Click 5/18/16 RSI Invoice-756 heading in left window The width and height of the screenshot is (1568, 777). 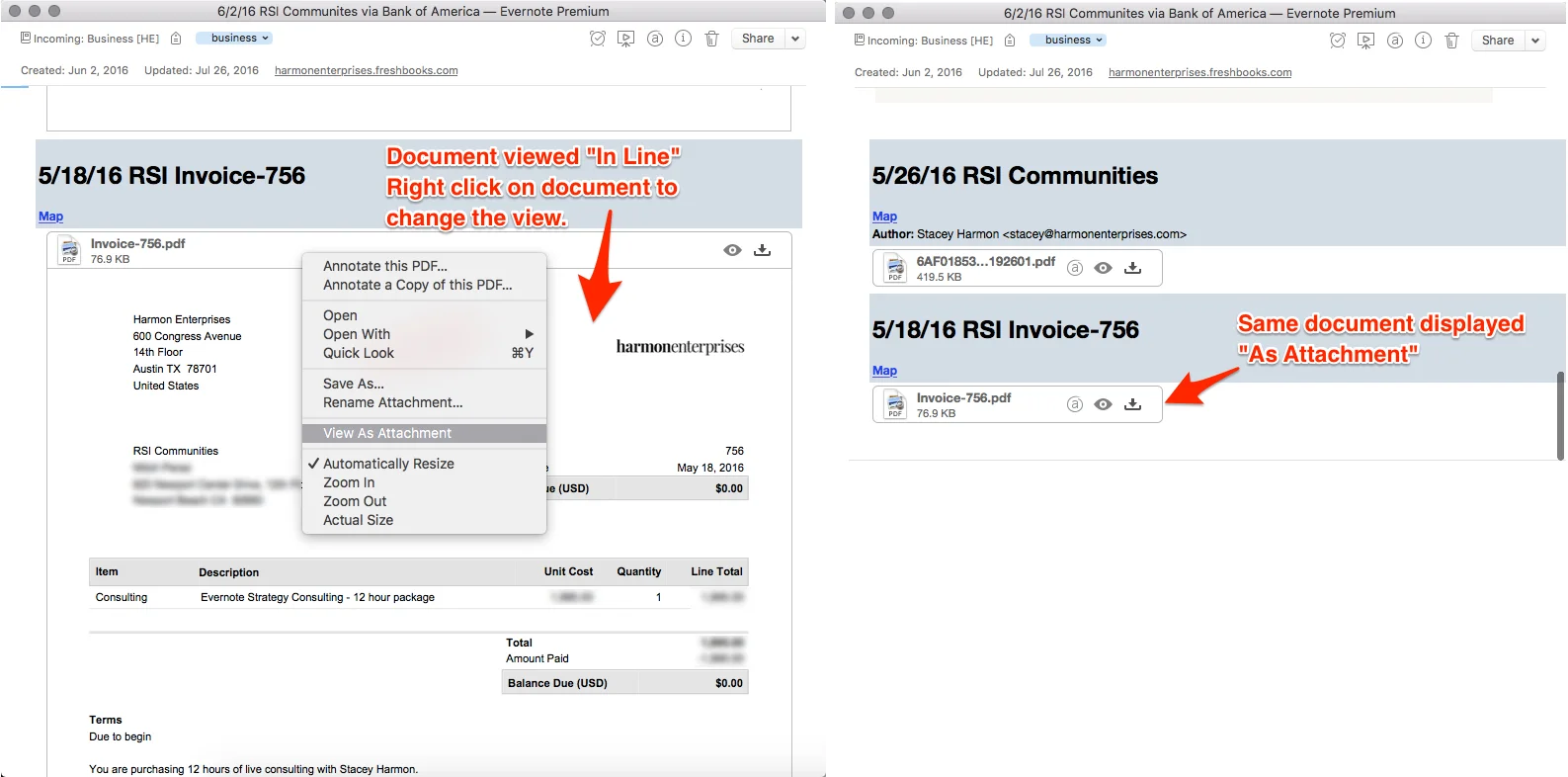[x=172, y=176]
